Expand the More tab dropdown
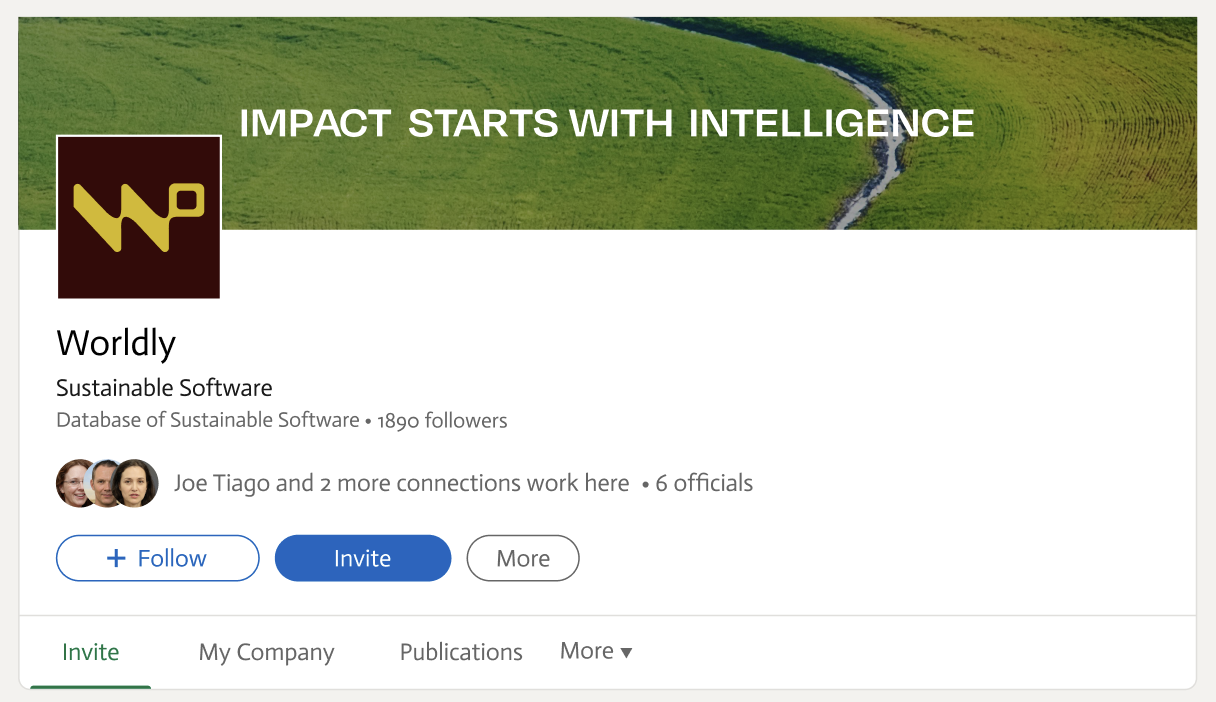Screen dimensions: 1216x702 [x=596, y=651]
